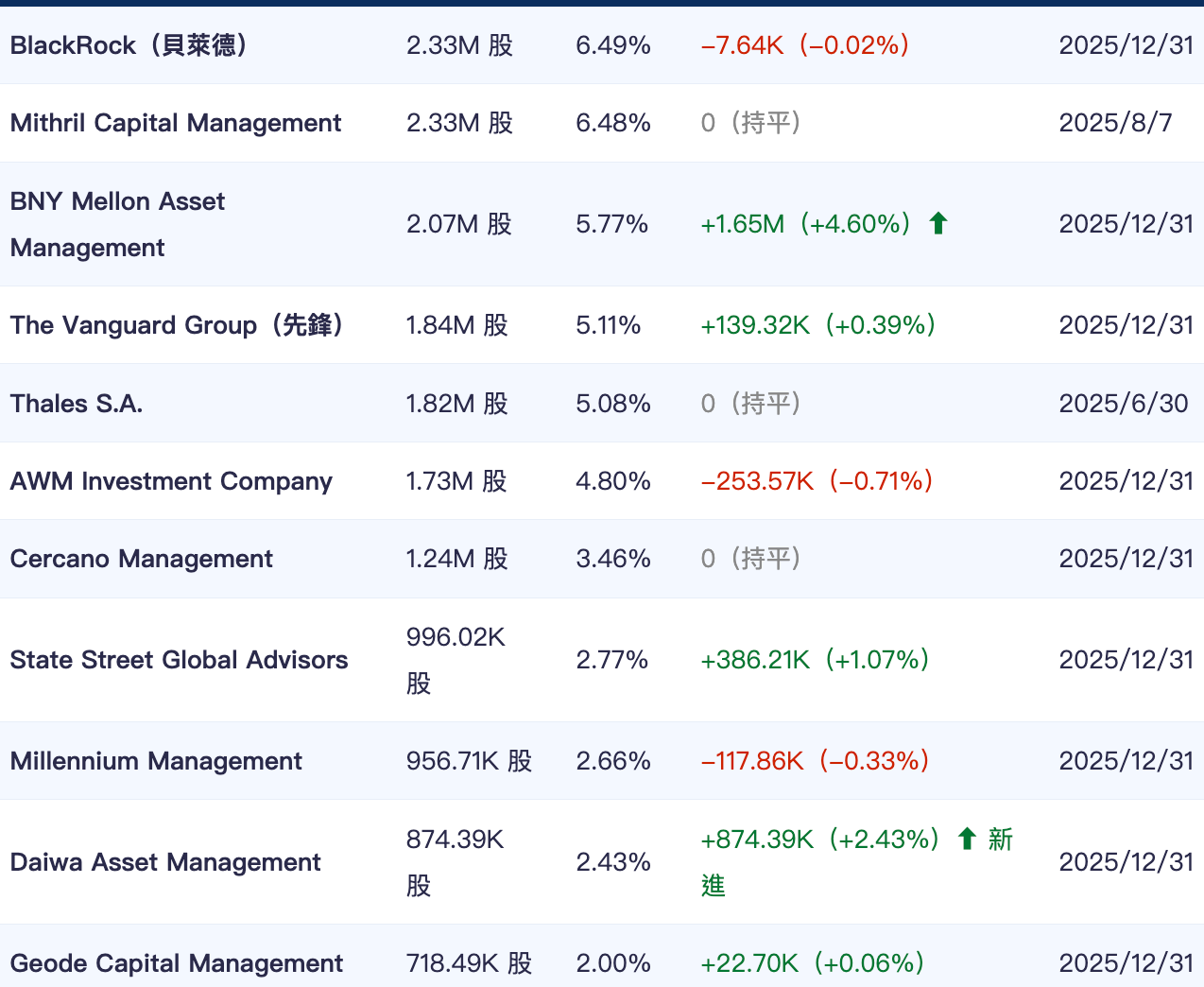The width and height of the screenshot is (1204, 987).
Task: Click the 6.48% ownership value
Action: (613, 123)
